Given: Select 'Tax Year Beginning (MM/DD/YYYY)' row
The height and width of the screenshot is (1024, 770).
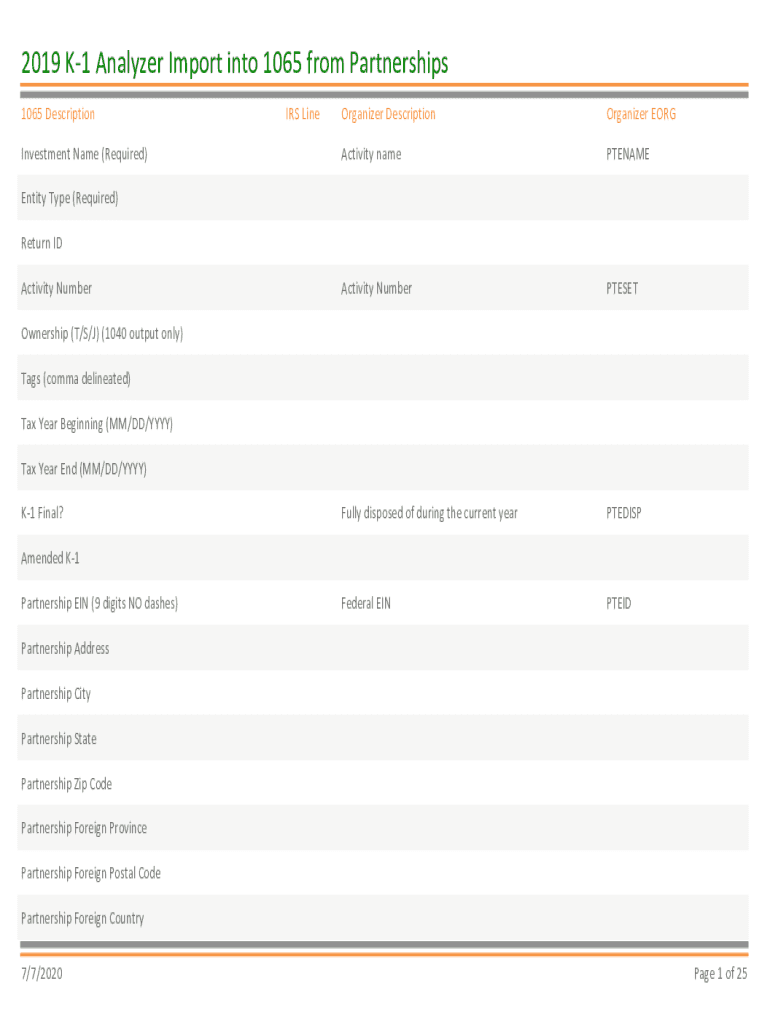Looking at the screenshot, I should pyautogui.click(x=97, y=423).
